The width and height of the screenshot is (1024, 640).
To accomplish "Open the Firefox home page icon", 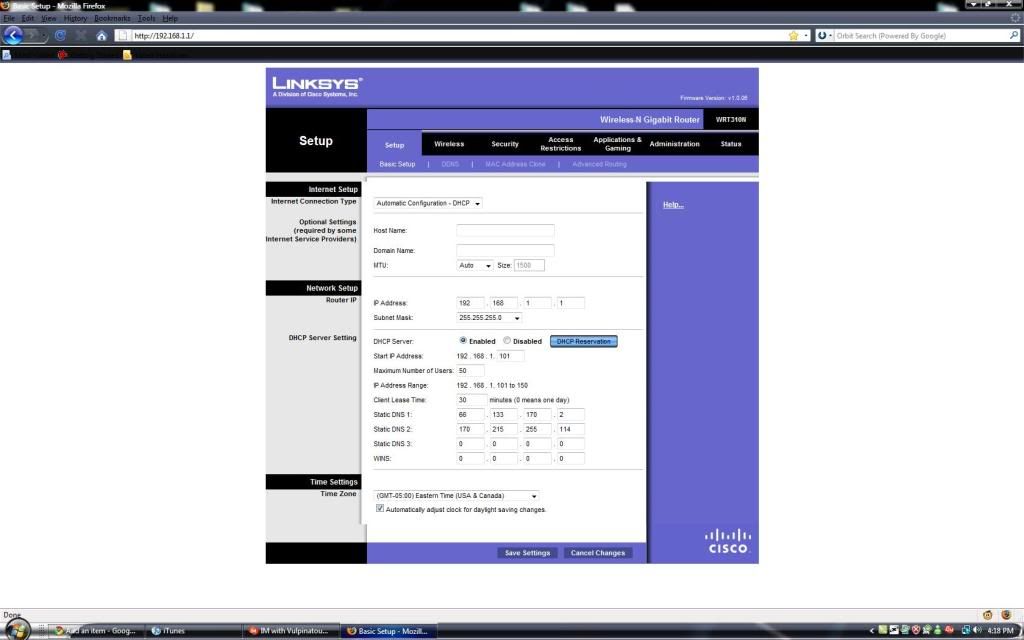I will [x=101, y=36].
